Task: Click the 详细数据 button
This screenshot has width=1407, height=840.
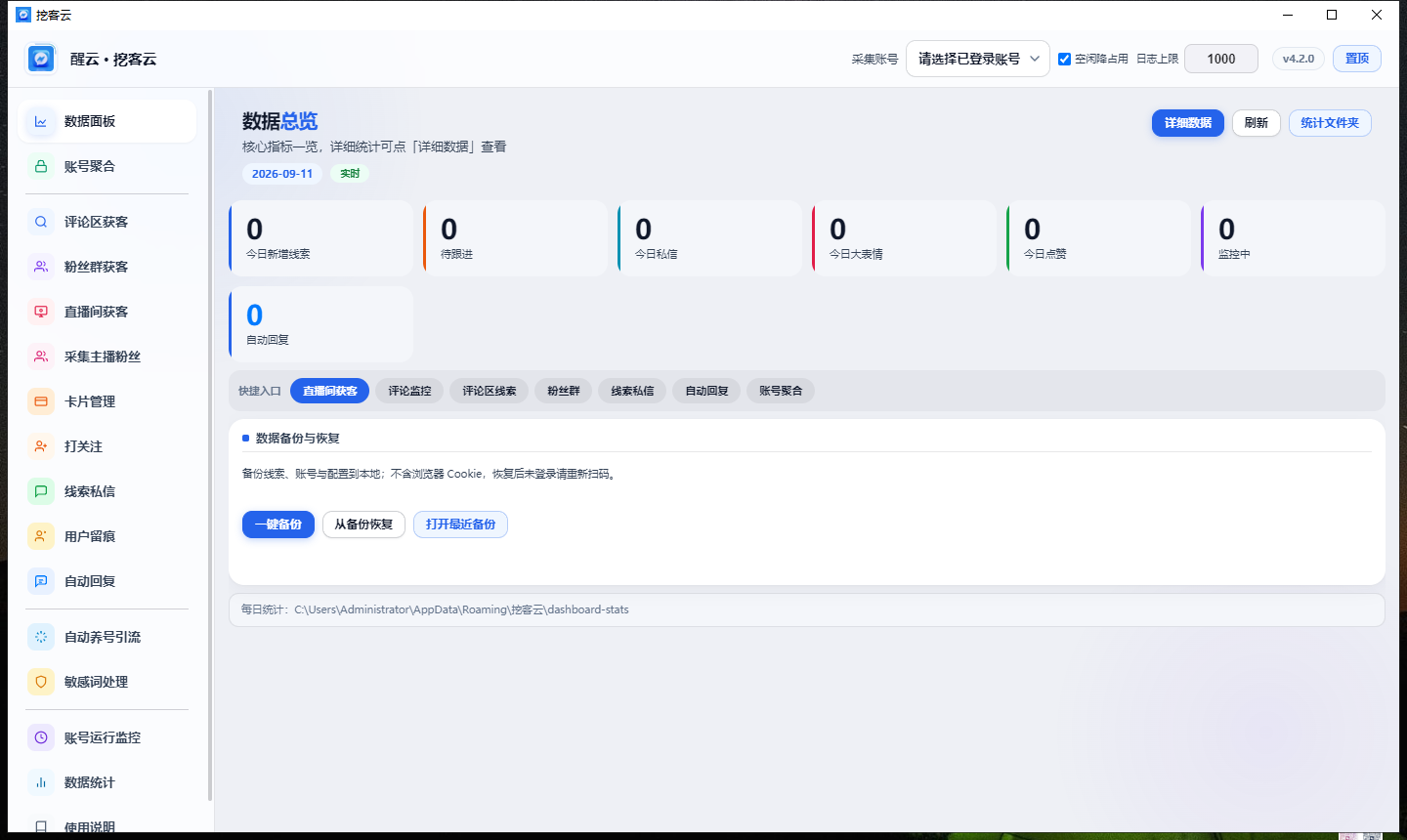Action: (x=1188, y=123)
